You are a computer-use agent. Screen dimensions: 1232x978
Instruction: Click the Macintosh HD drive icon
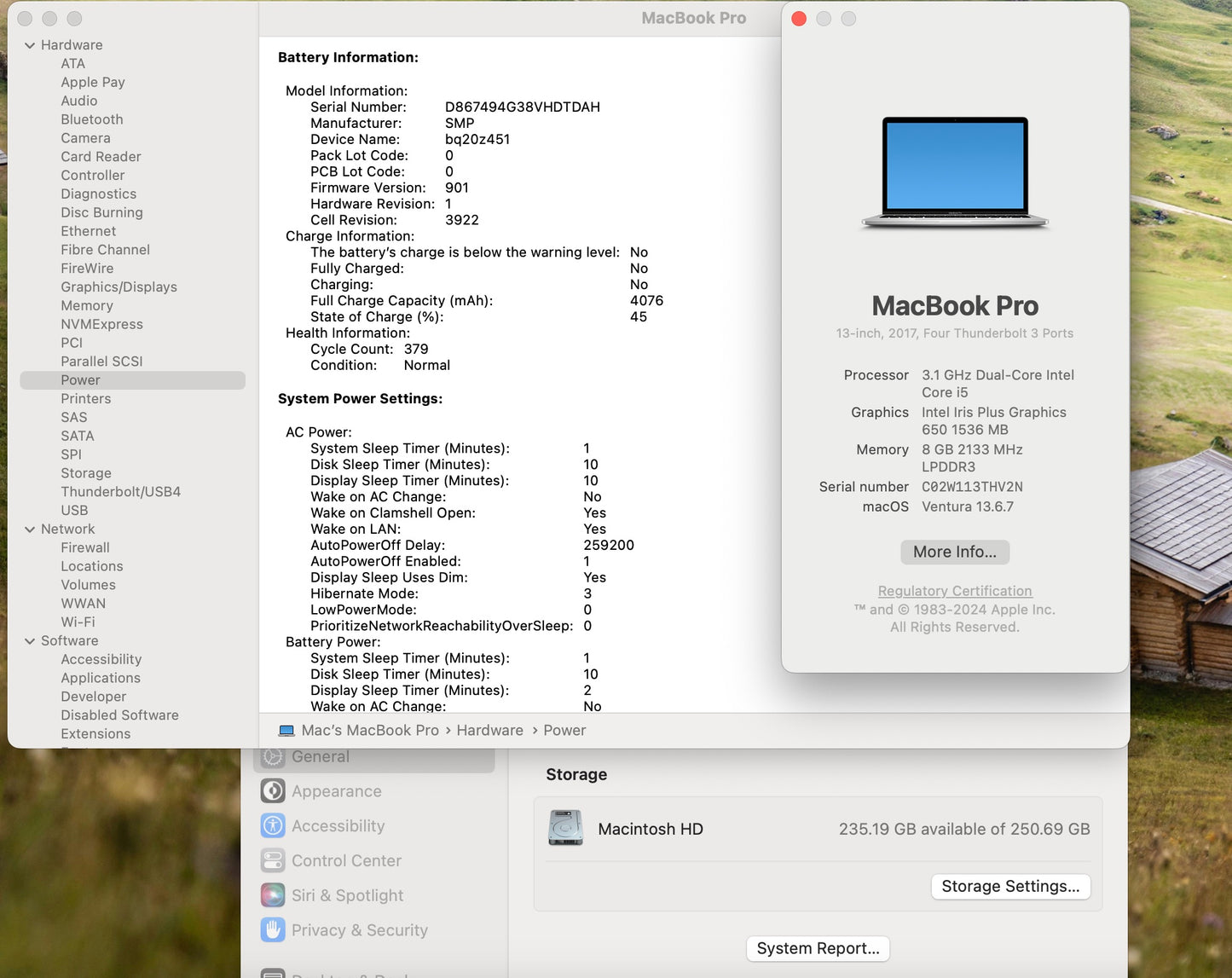(x=566, y=828)
